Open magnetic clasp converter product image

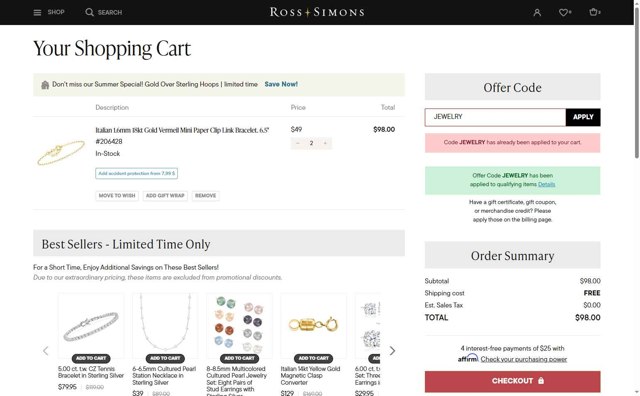pos(313,325)
